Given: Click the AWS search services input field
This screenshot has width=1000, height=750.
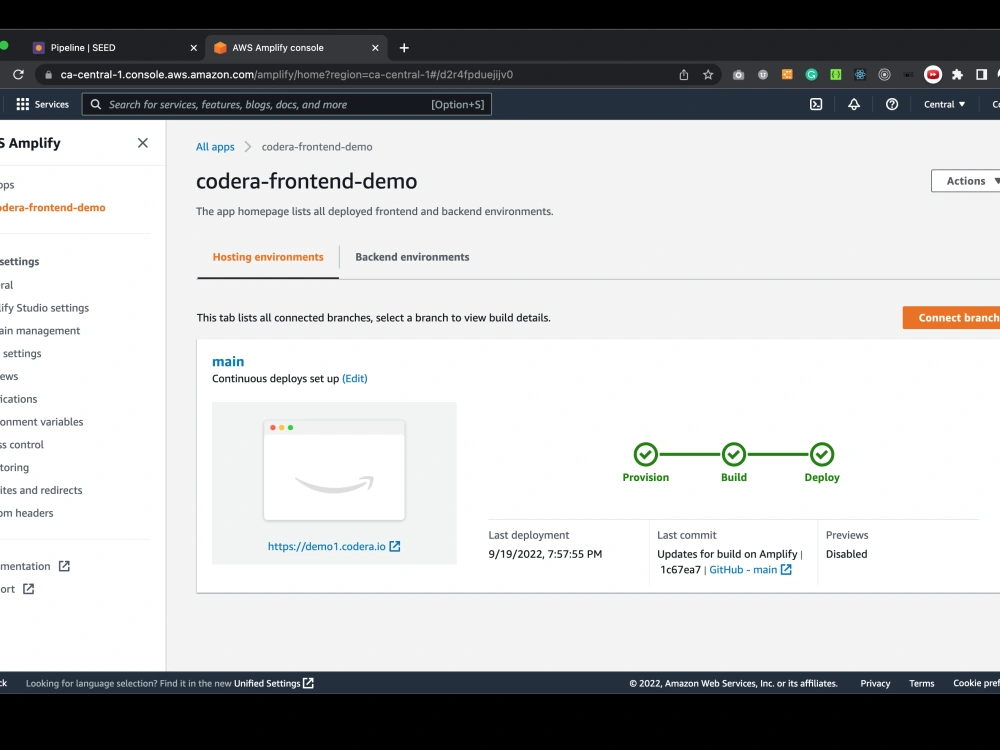Looking at the screenshot, I should coord(287,105).
